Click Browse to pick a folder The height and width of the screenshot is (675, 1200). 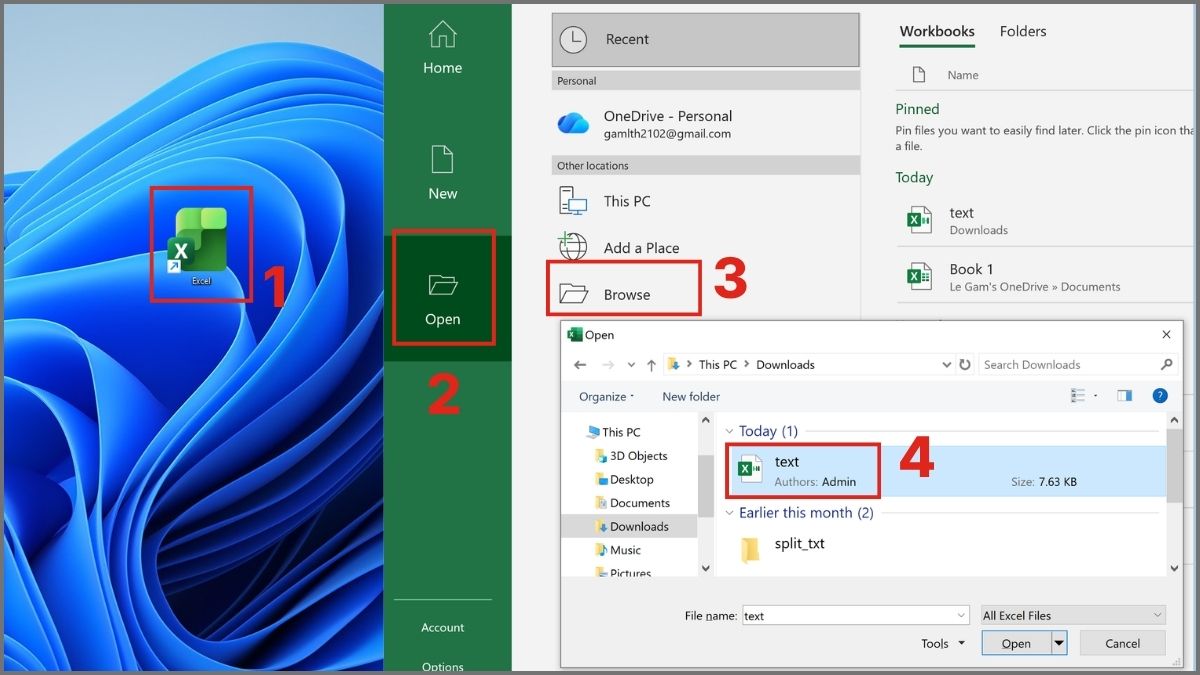[625, 294]
